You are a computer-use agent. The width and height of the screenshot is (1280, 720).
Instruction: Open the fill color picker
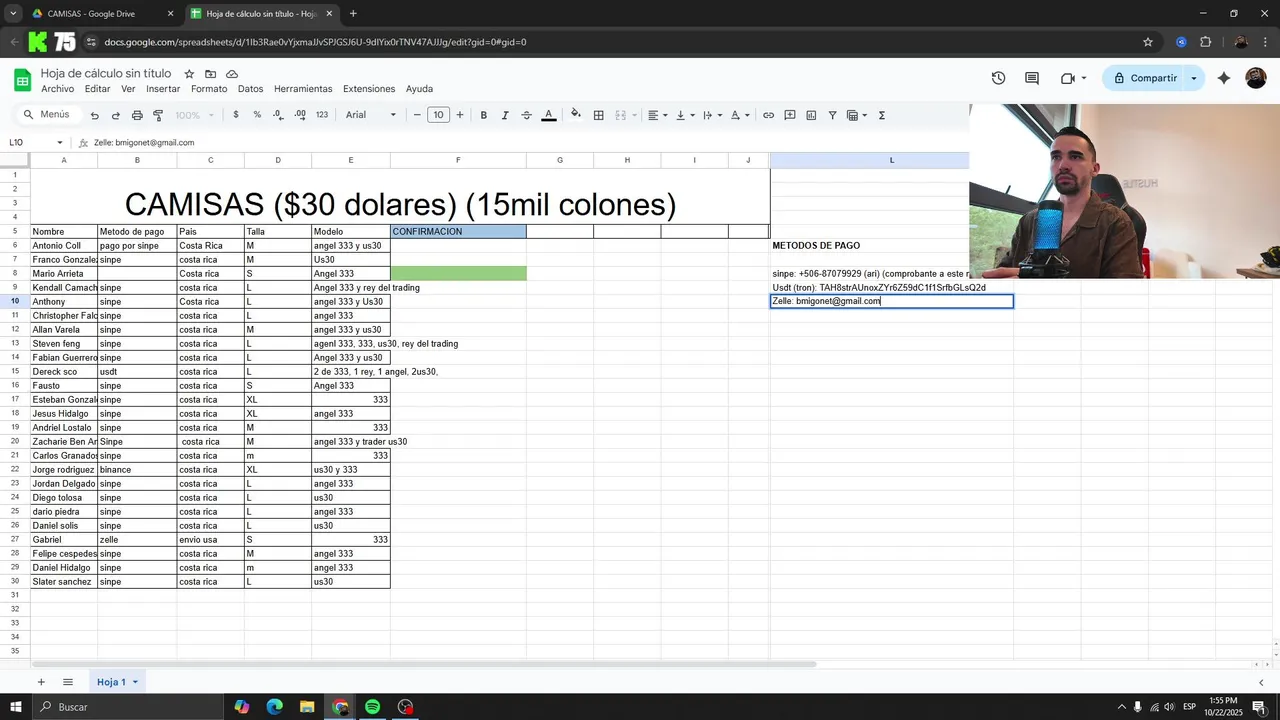pyautogui.click(x=576, y=115)
